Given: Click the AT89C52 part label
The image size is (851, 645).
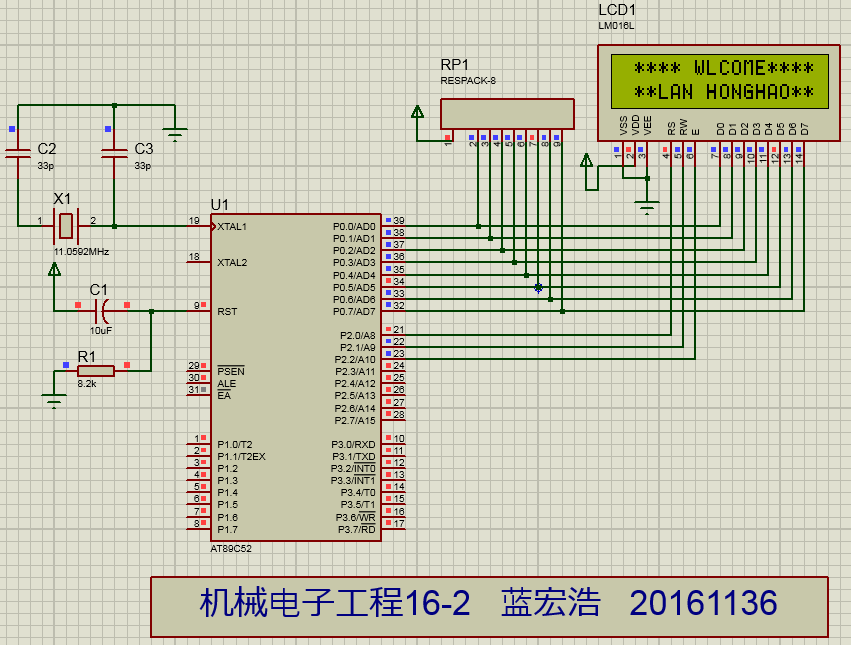Looking at the screenshot, I should click(x=231, y=548).
